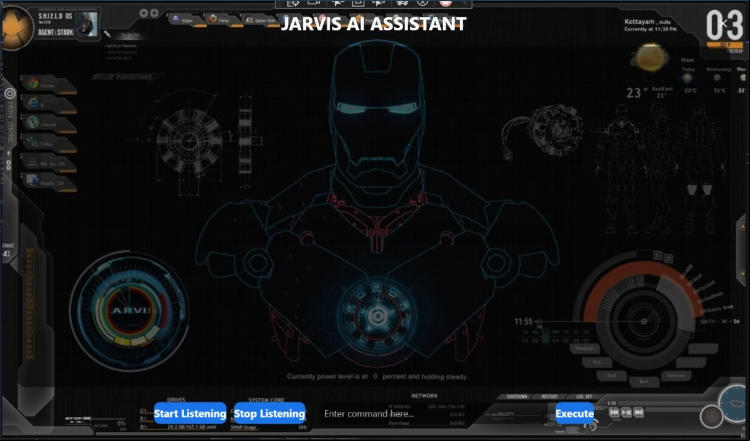Stop voice capture with Stop Listening
This screenshot has width=750, height=441.
coord(269,414)
